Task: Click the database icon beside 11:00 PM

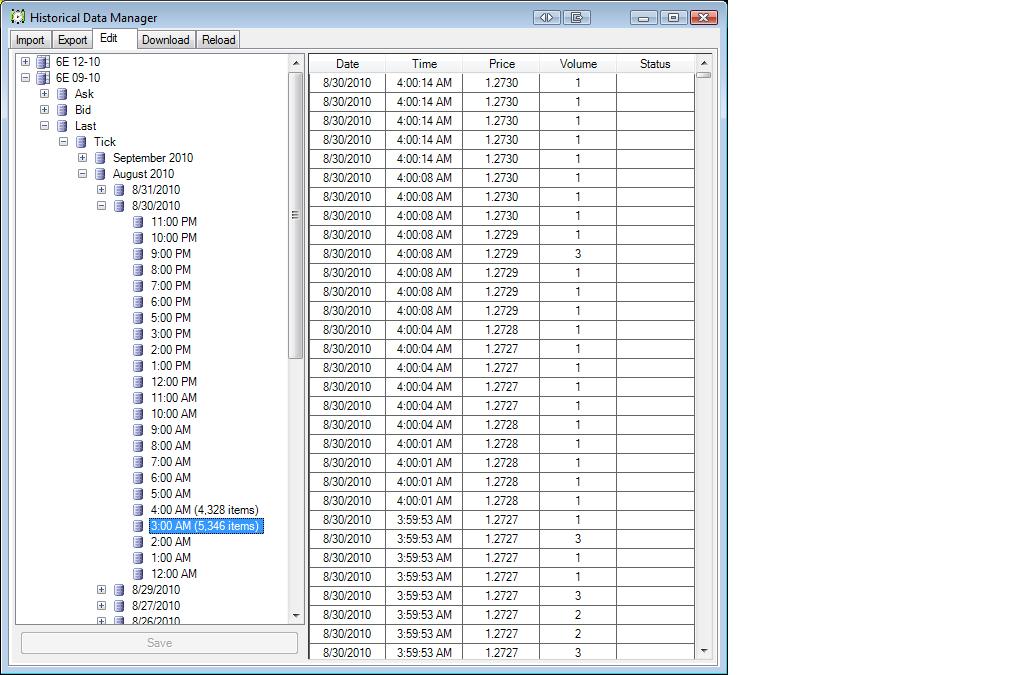Action: (x=138, y=222)
